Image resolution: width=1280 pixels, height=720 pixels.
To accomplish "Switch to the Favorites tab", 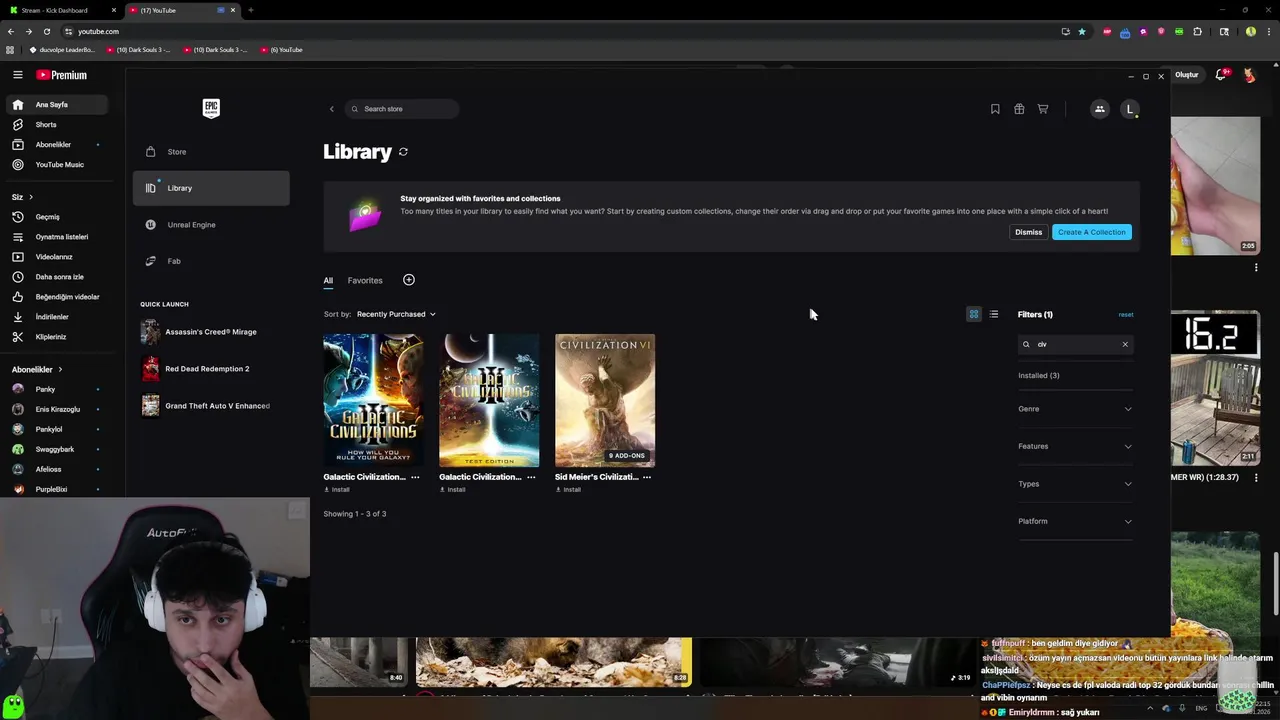I will click(x=365, y=281).
